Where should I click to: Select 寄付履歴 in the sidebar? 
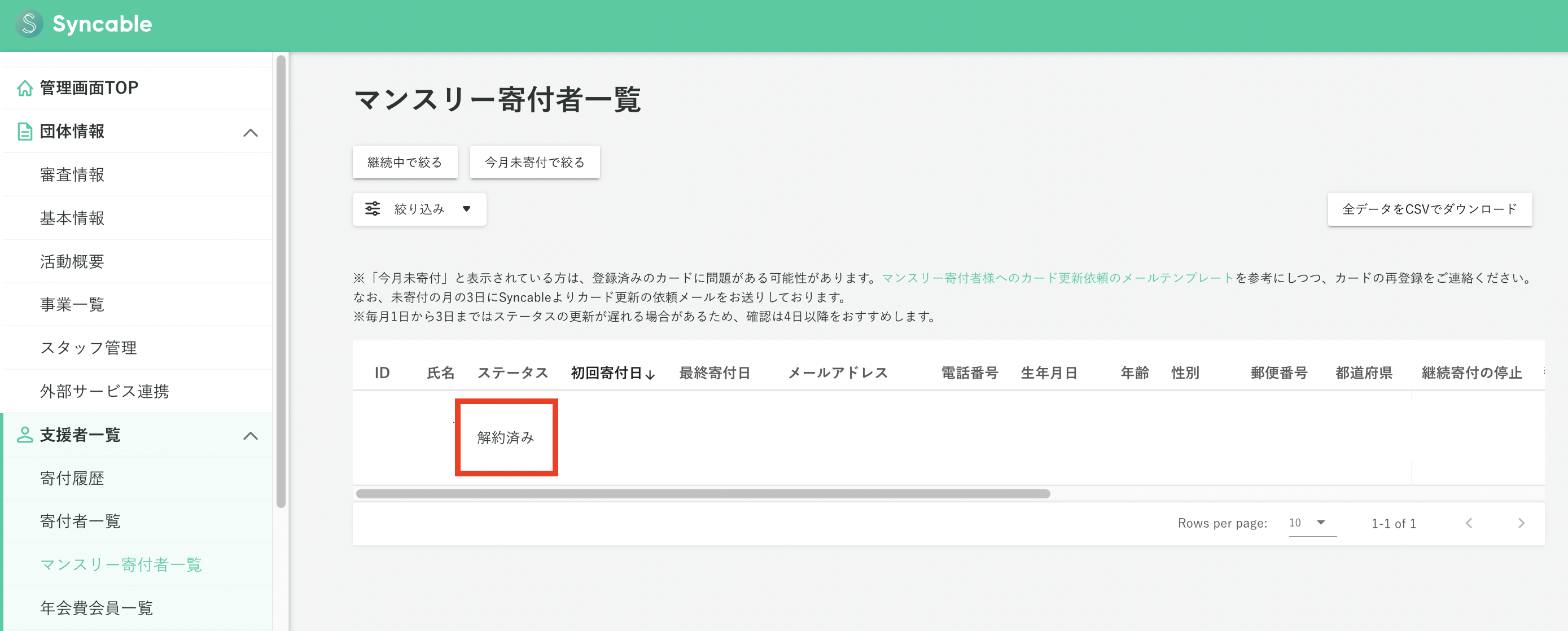[71, 478]
